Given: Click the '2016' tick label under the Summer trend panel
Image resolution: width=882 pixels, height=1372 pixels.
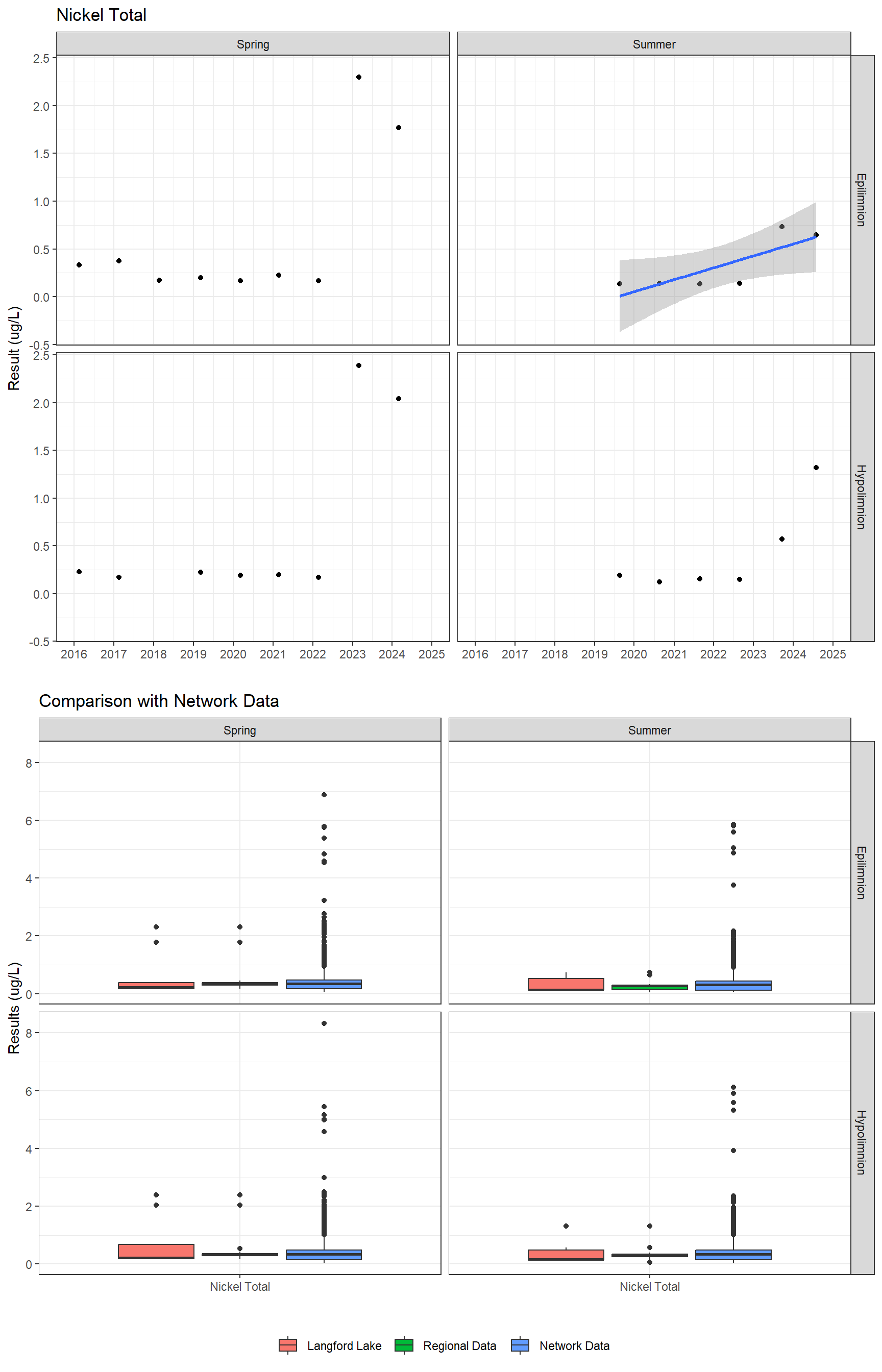Looking at the screenshot, I should 475,654.
